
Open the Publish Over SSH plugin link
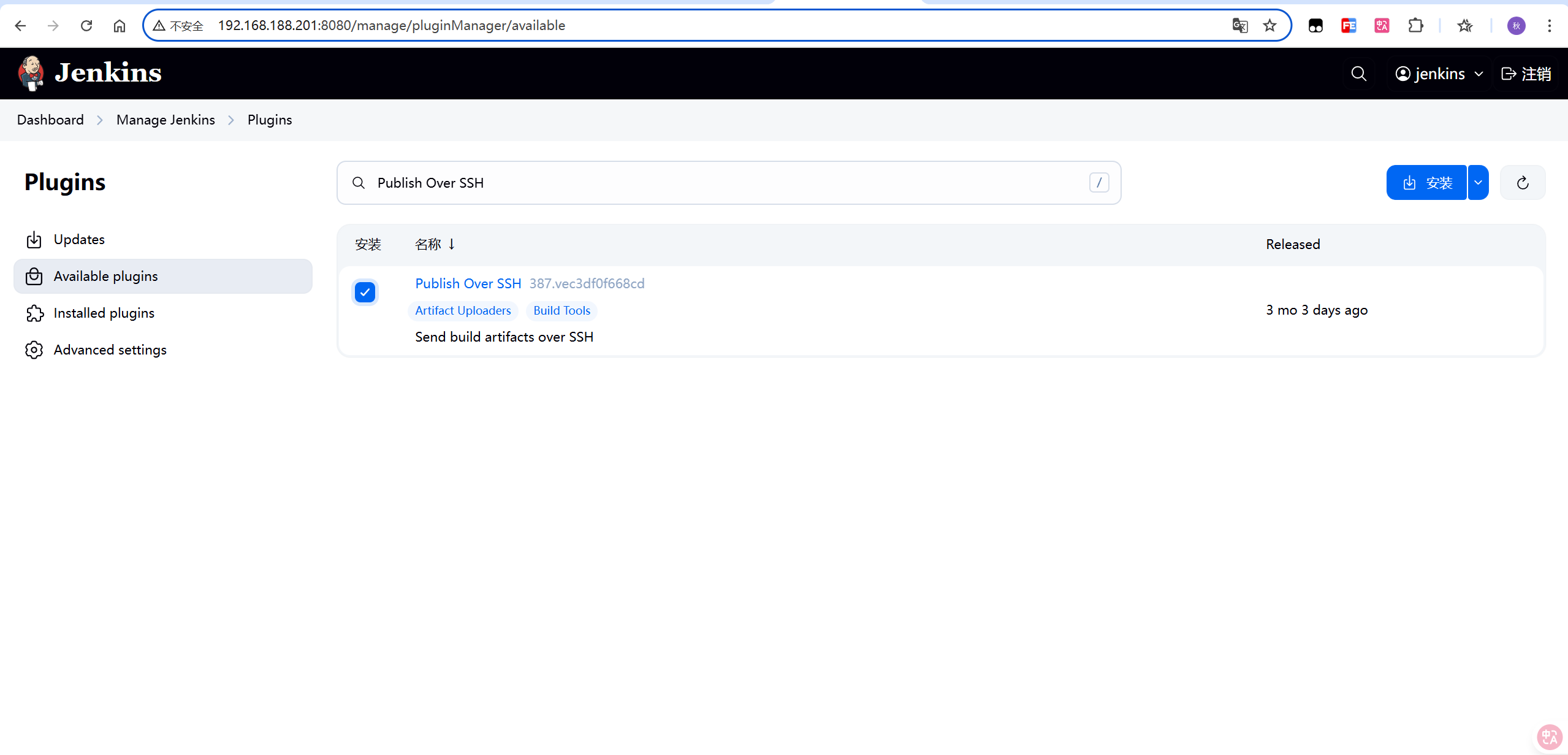click(468, 283)
